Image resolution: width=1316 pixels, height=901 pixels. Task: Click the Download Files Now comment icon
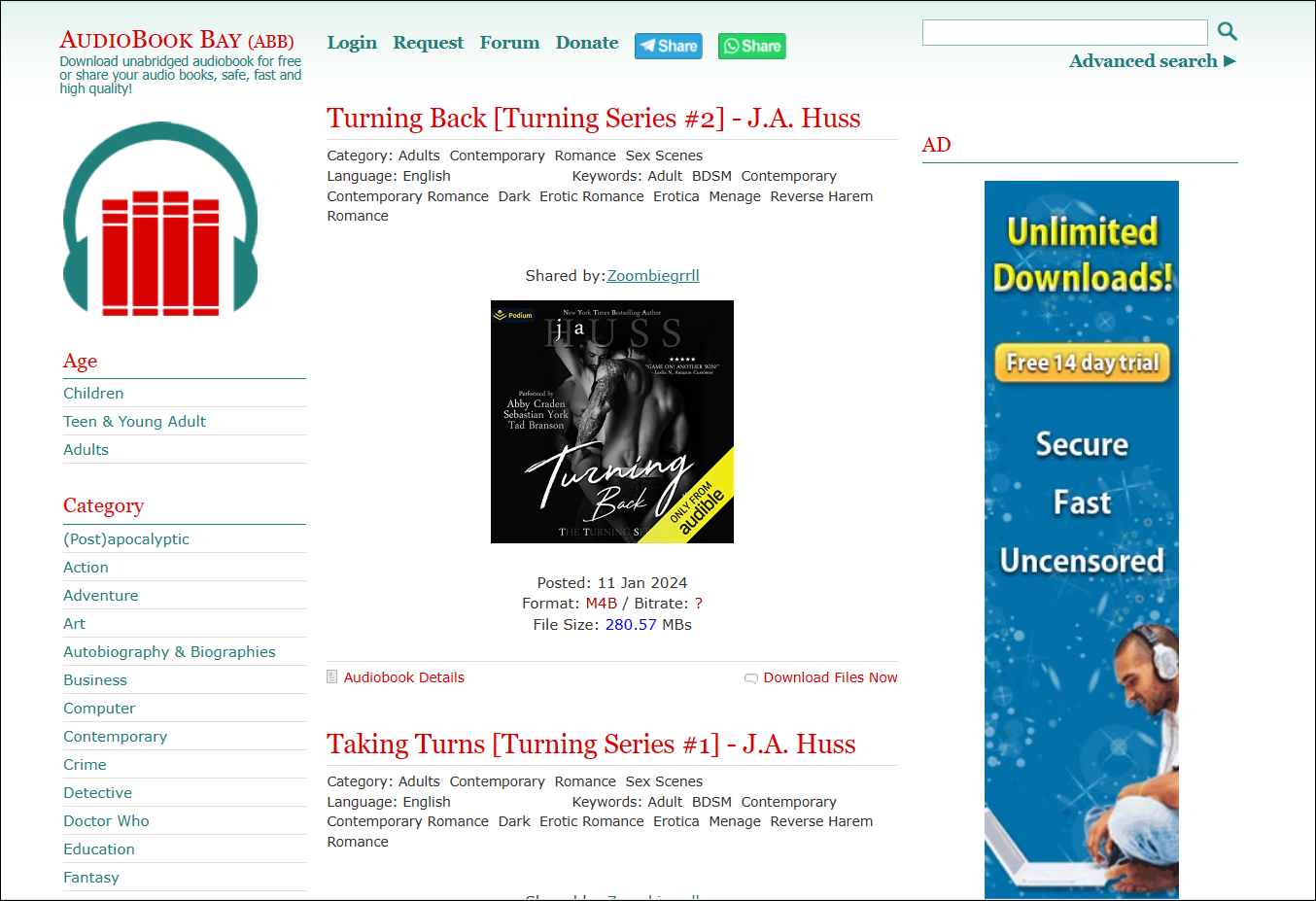(x=751, y=678)
